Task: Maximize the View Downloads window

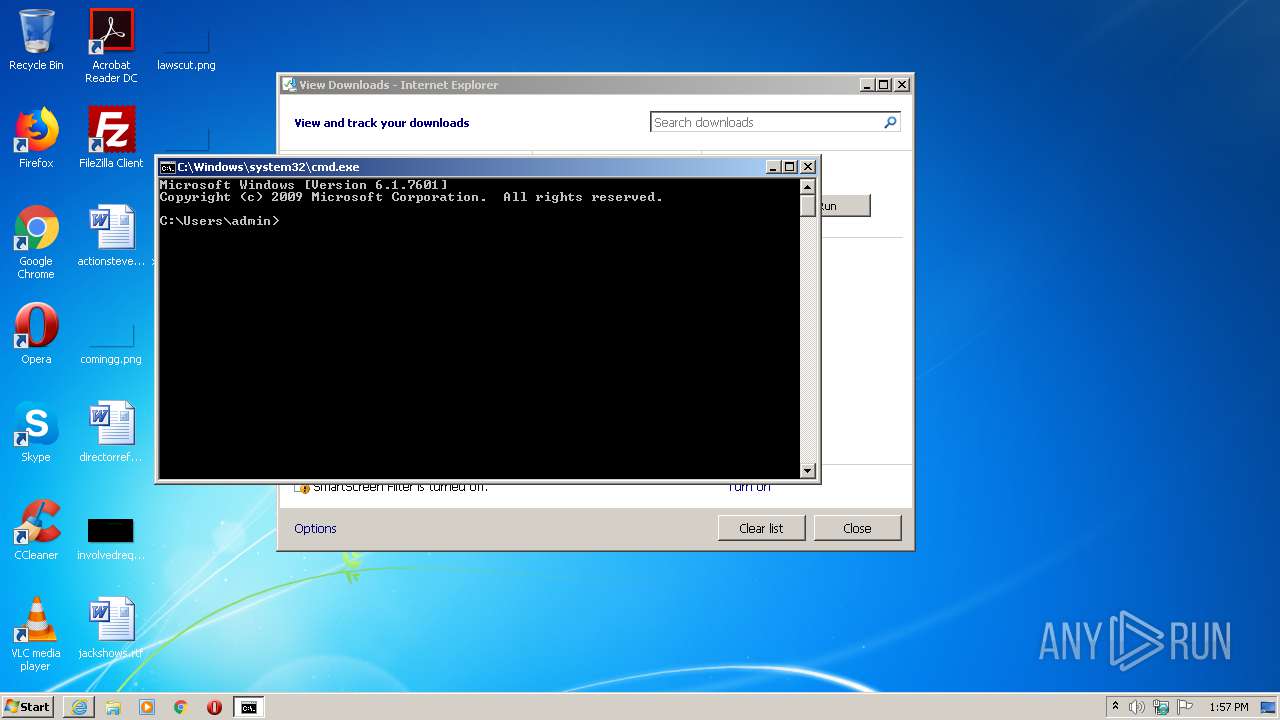Action: click(883, 85)
